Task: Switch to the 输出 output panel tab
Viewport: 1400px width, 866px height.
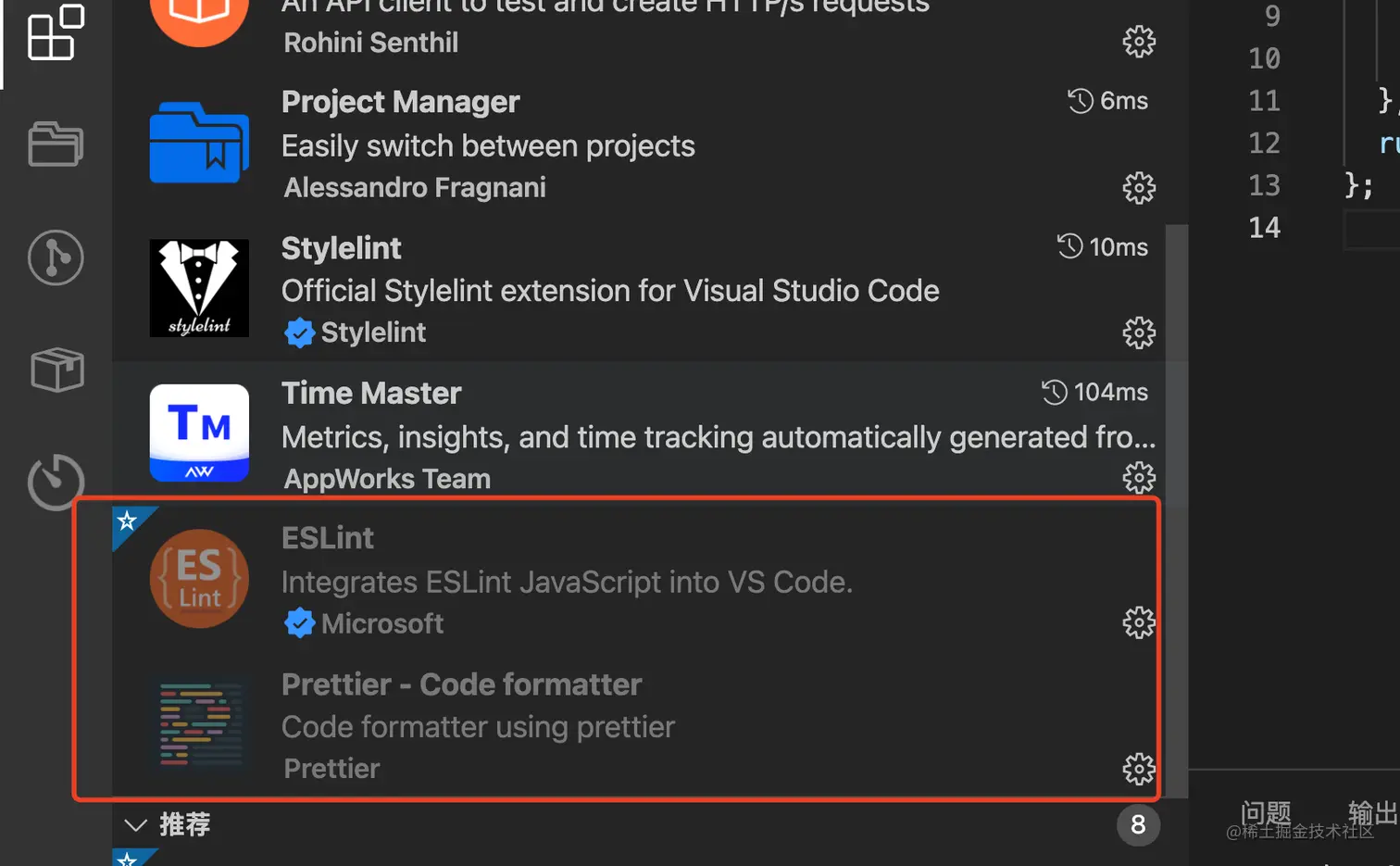Action: click(1373, 813)
